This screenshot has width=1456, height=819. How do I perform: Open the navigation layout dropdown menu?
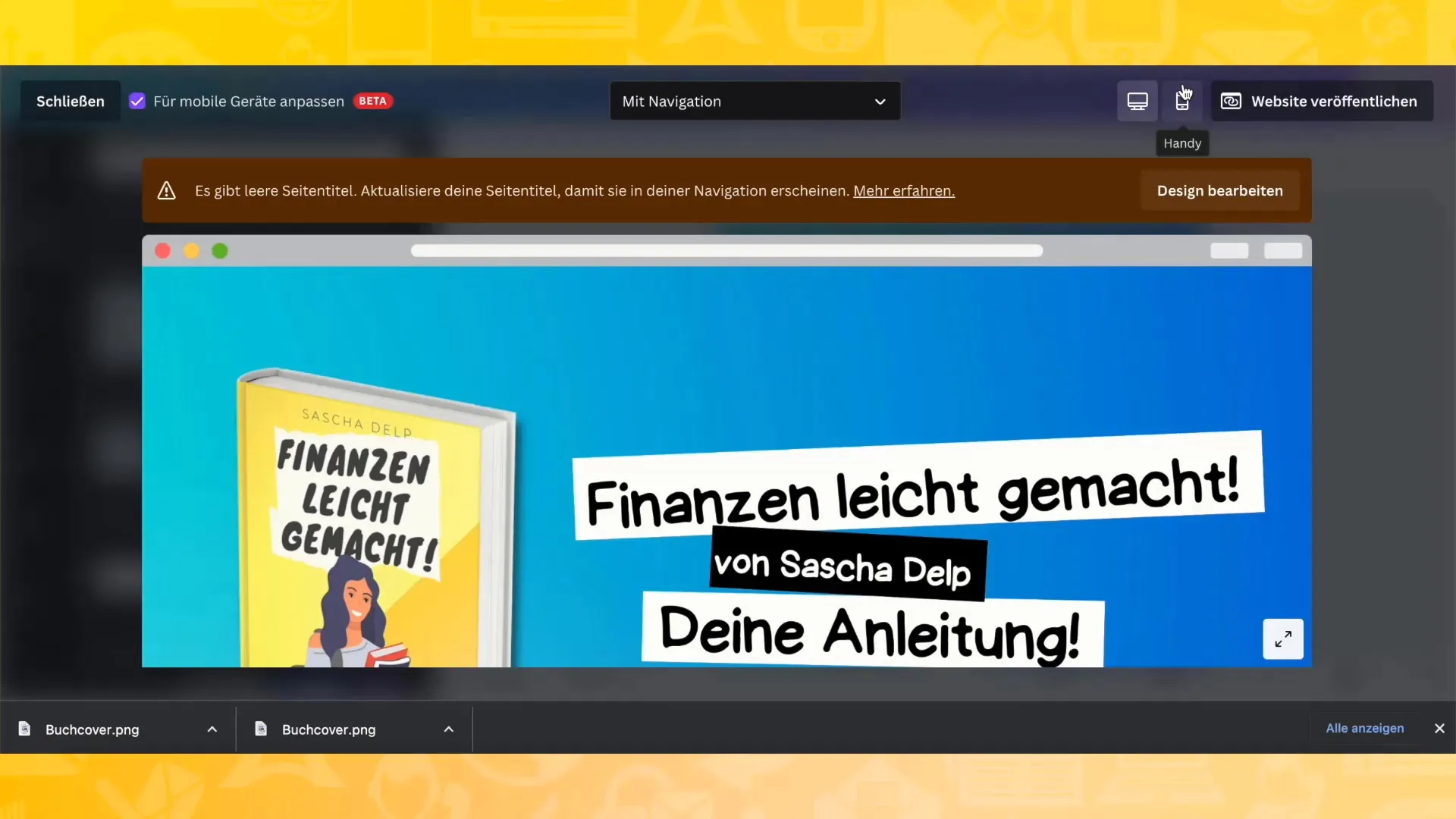(753, 101)
